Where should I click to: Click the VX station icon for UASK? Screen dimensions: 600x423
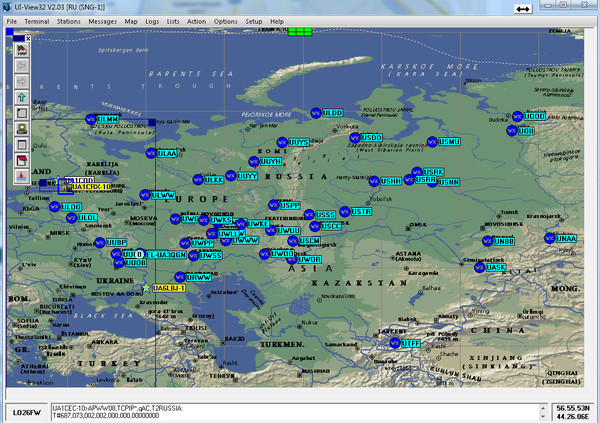479,267
